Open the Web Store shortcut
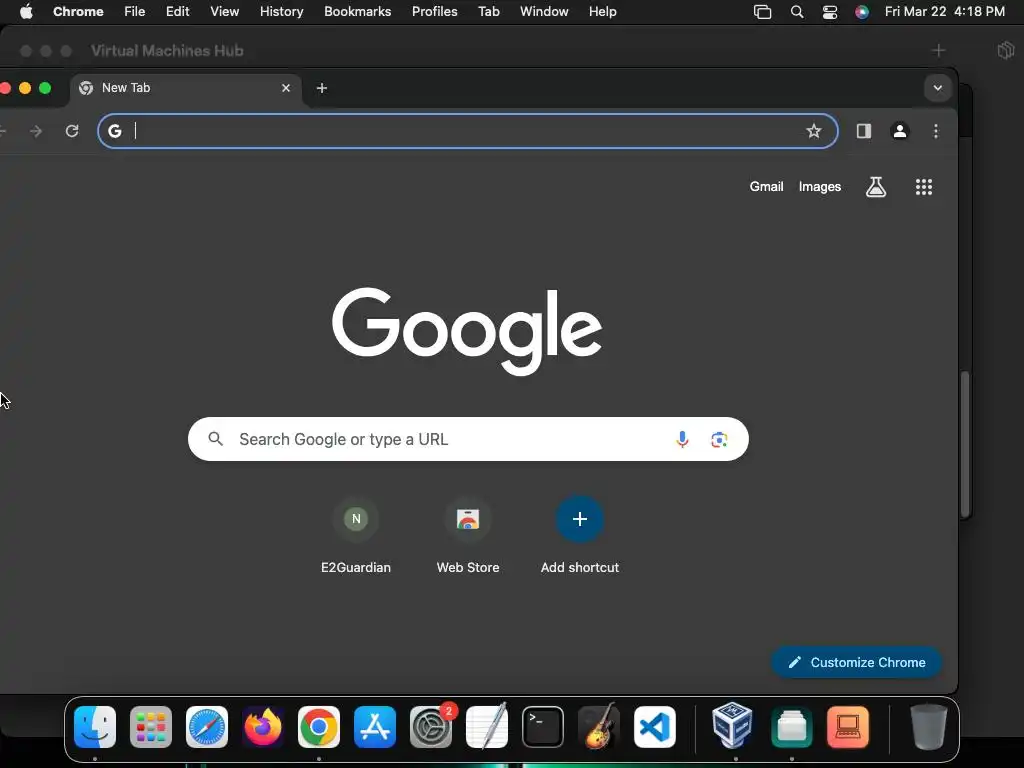The image size is (1024, 768). tap(468, 536)
